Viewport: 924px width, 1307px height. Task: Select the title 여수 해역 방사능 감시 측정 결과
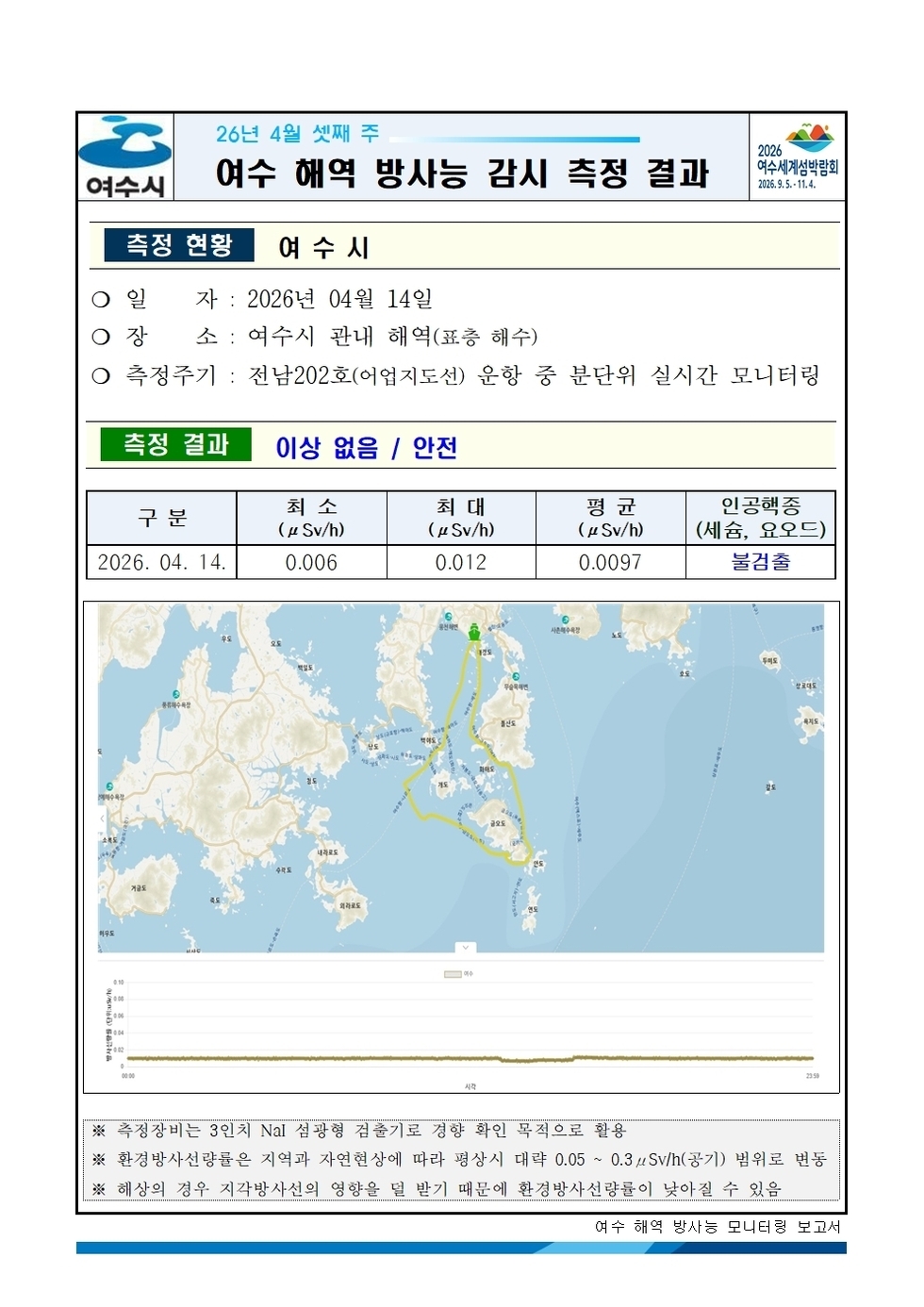point(462,174)
